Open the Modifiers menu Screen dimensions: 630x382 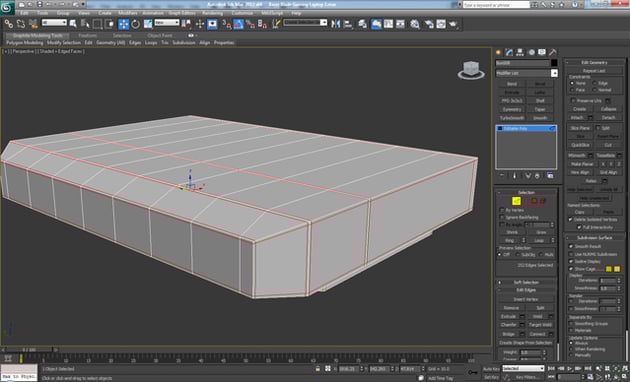128,13
